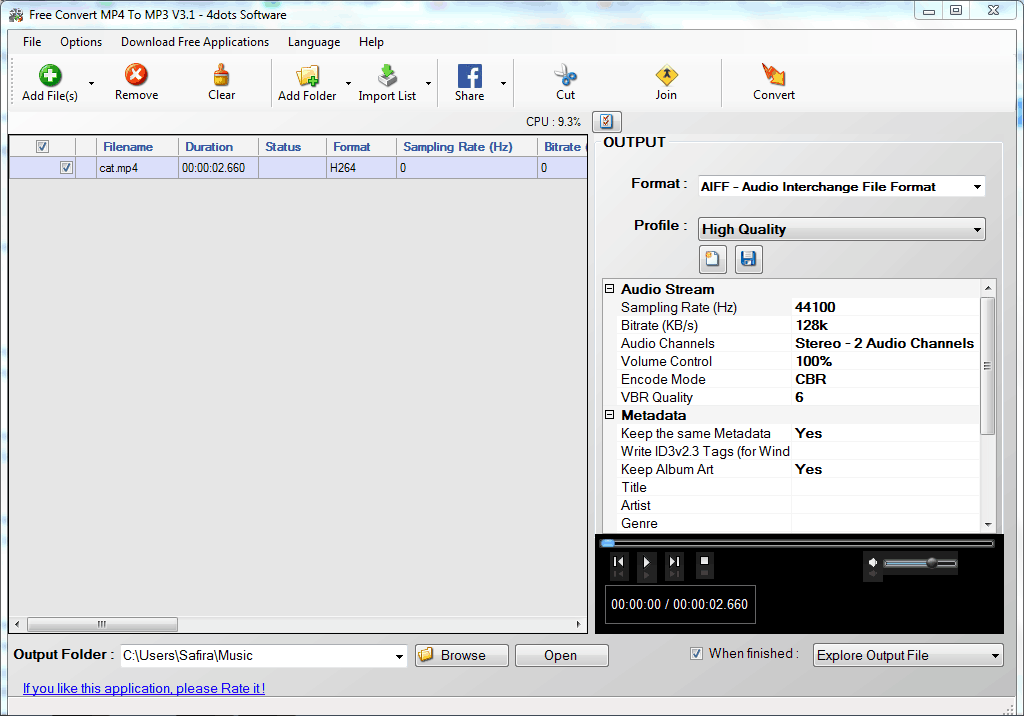Share via the Facebook icon
1024x716 pixels.
(470, 76)
